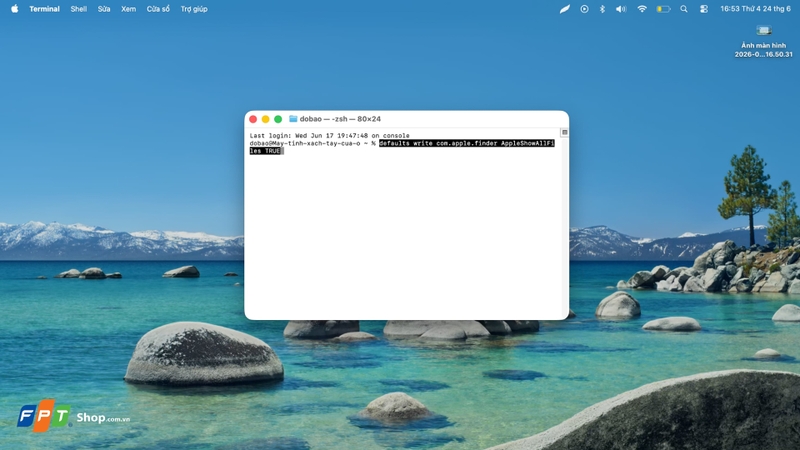Click the dobao — -zsh — 80×24 window title
The image size is (800, 450).
click(x=340, y=119)
